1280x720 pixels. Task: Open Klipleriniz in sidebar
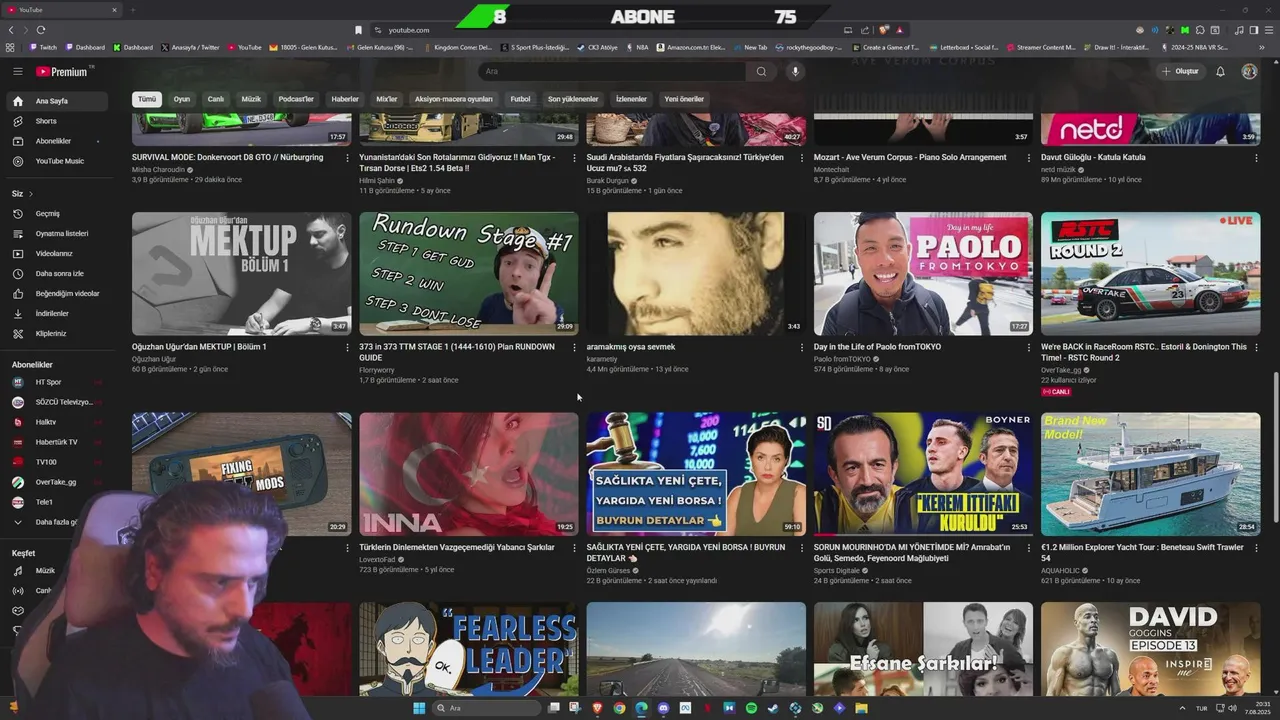tap(56, 333)
